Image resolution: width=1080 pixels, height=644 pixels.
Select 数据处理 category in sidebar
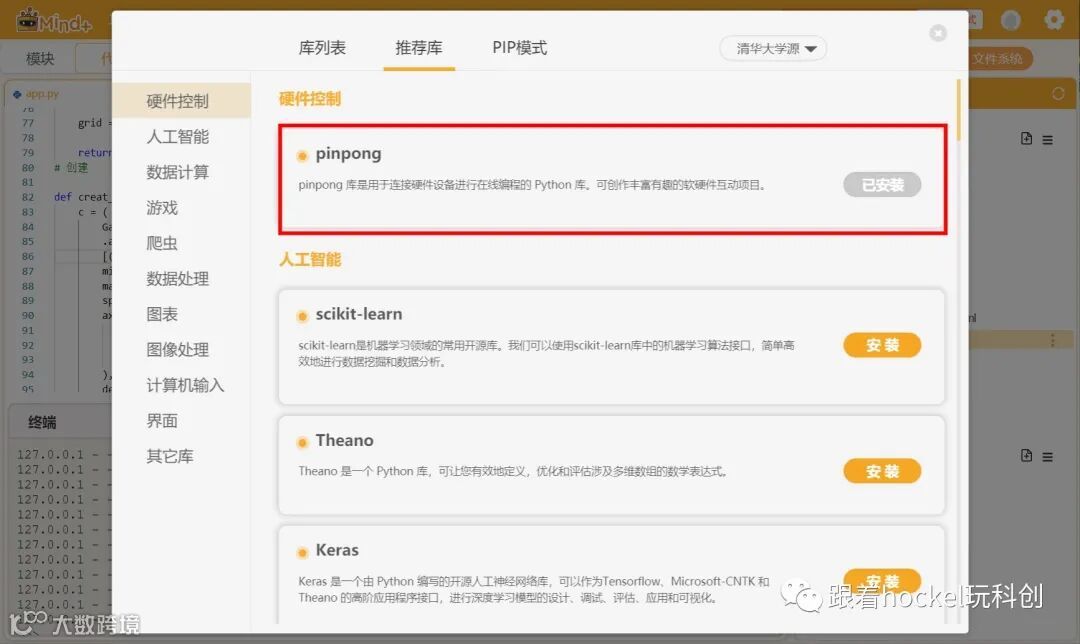click(177, 279)
